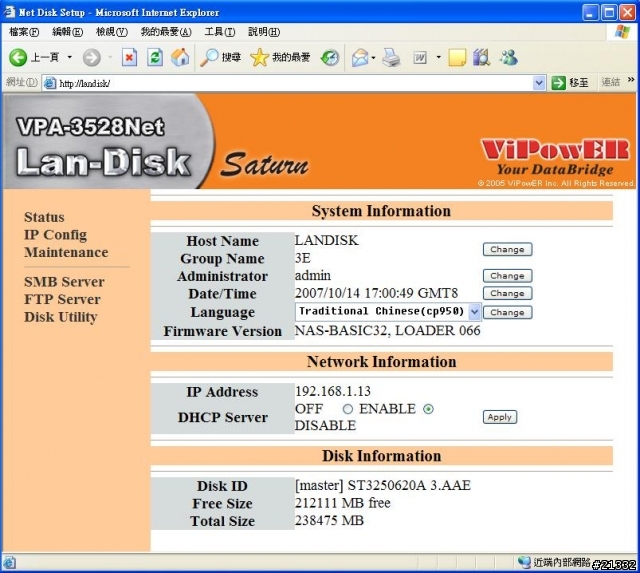Open the 我的最愛(A) Favorites menu
Screen dimensions: 640x573
[x=166, y=32]
